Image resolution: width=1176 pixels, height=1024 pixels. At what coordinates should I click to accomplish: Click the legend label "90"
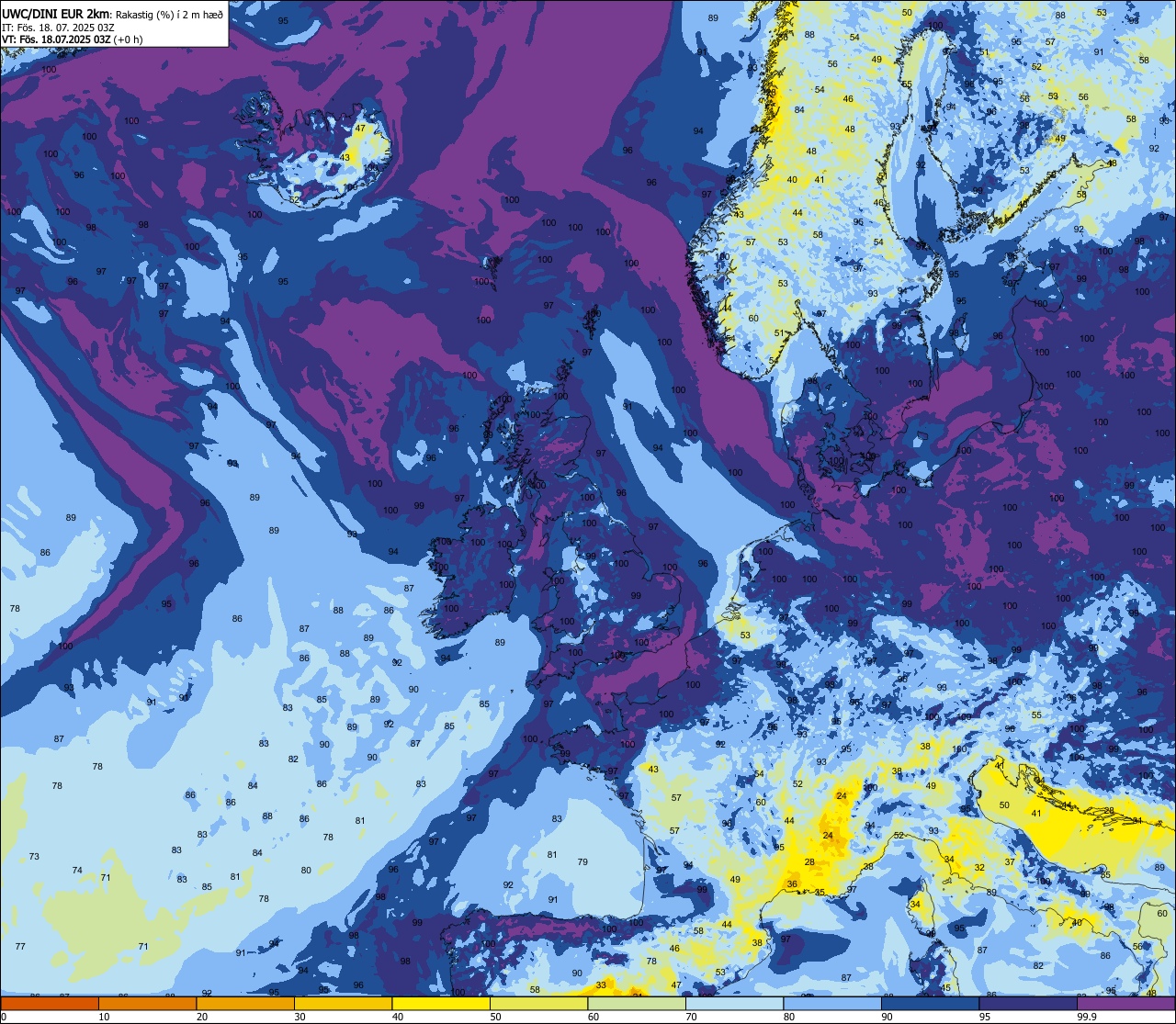(887, 1017)
